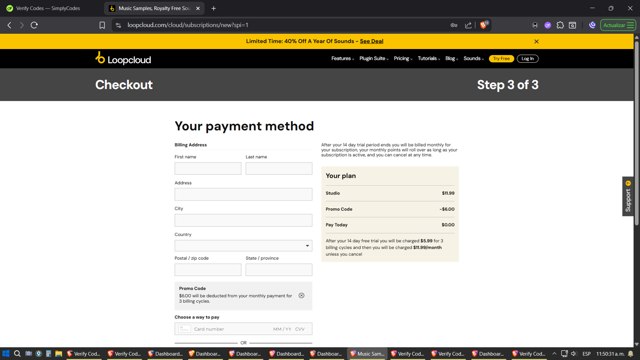Focus the First name field
The height and width of the screenshot is (360, 640).
[x=208, y=168]
